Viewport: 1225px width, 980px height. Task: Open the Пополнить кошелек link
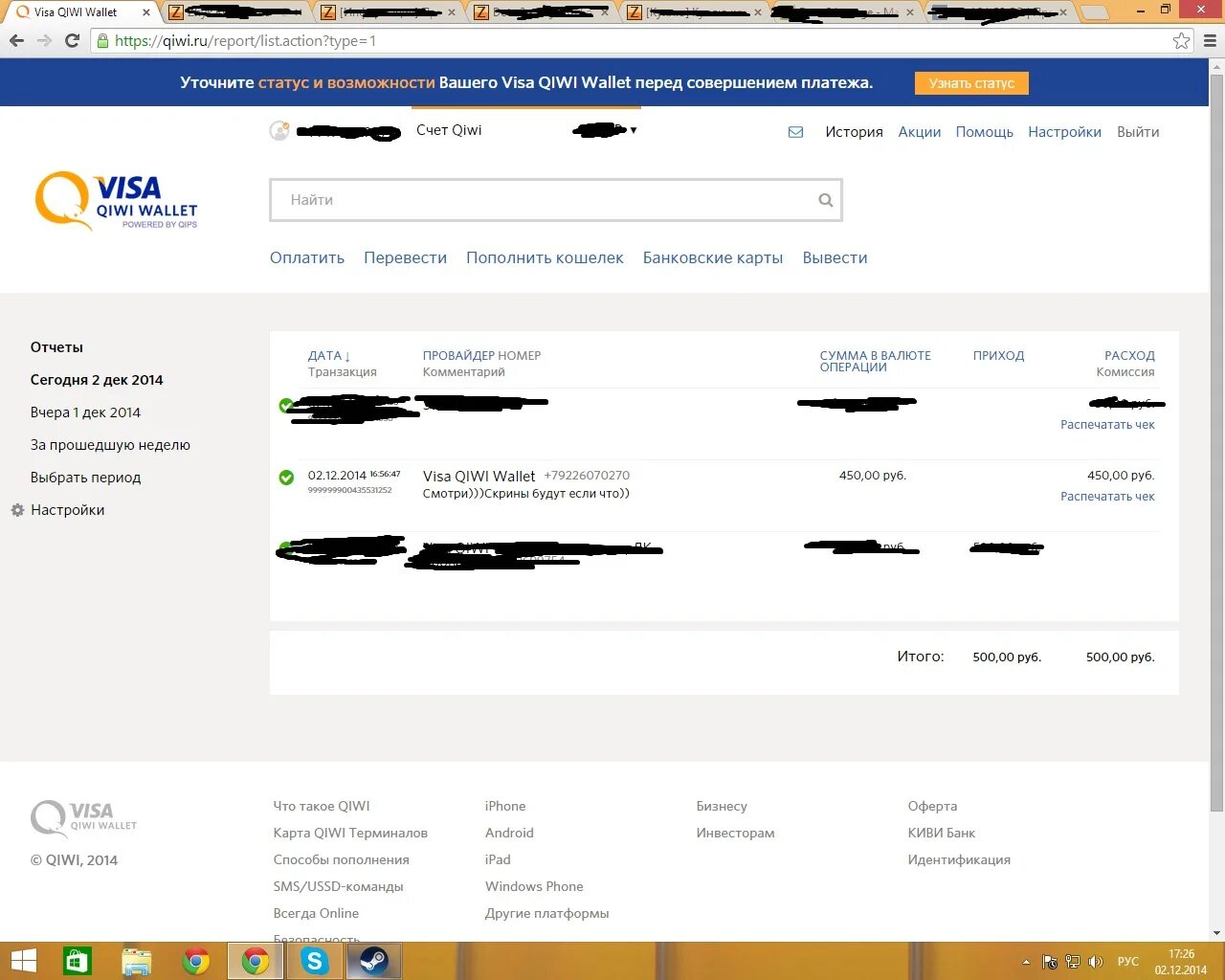click(x=545, y=257)
